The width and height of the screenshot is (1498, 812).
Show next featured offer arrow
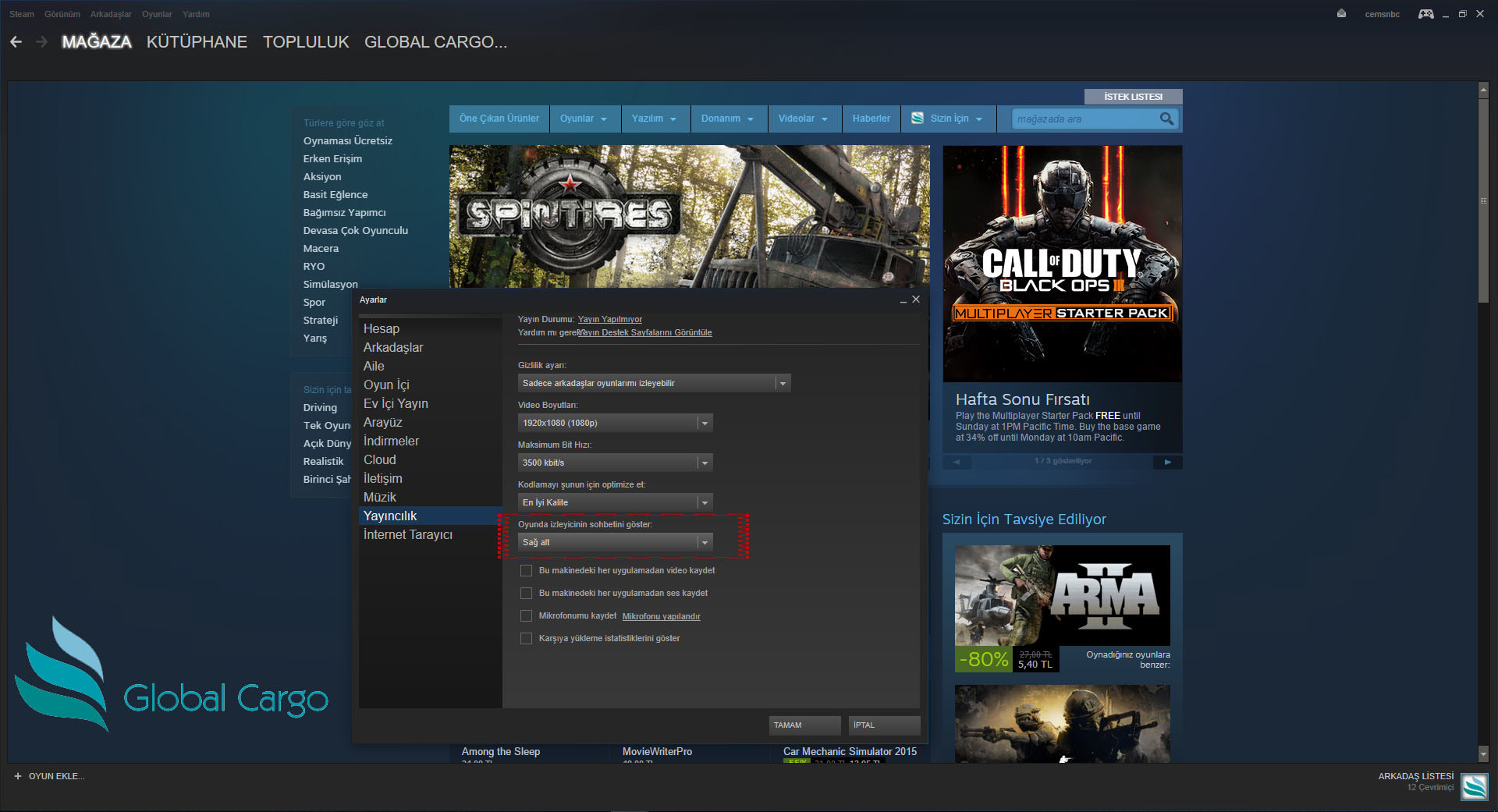(x=1167, y=462)
